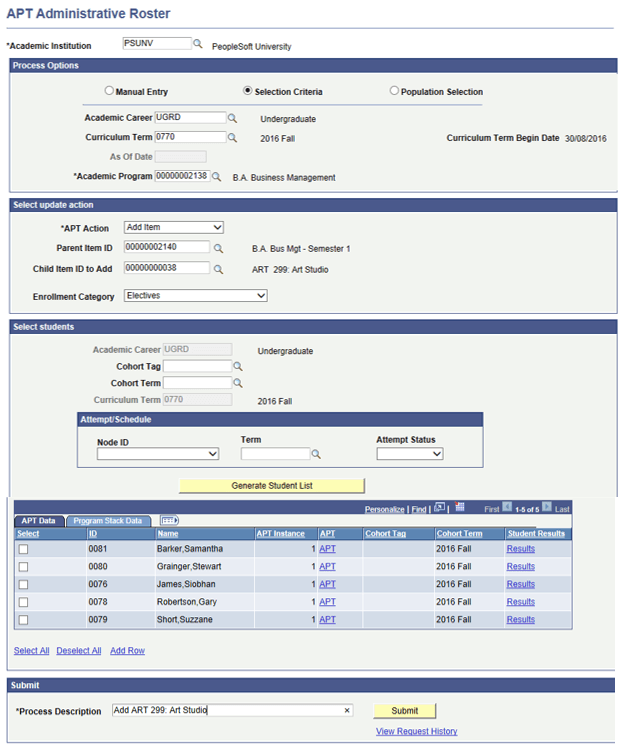Sort by Cohort Tag column header

pyautogui.click(x=385, y=534)
